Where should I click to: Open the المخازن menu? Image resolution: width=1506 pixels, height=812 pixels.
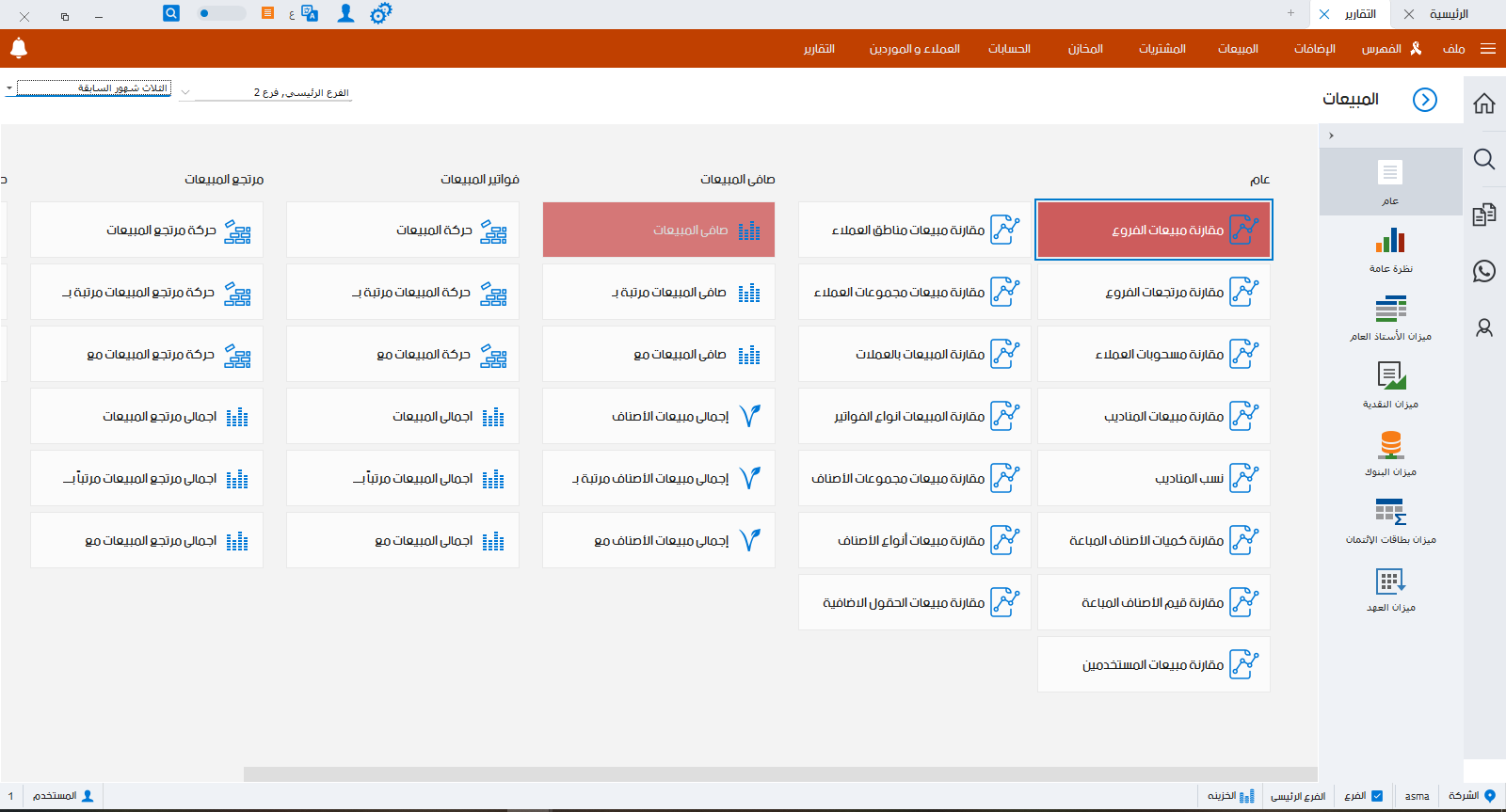tap(1085, 49)
